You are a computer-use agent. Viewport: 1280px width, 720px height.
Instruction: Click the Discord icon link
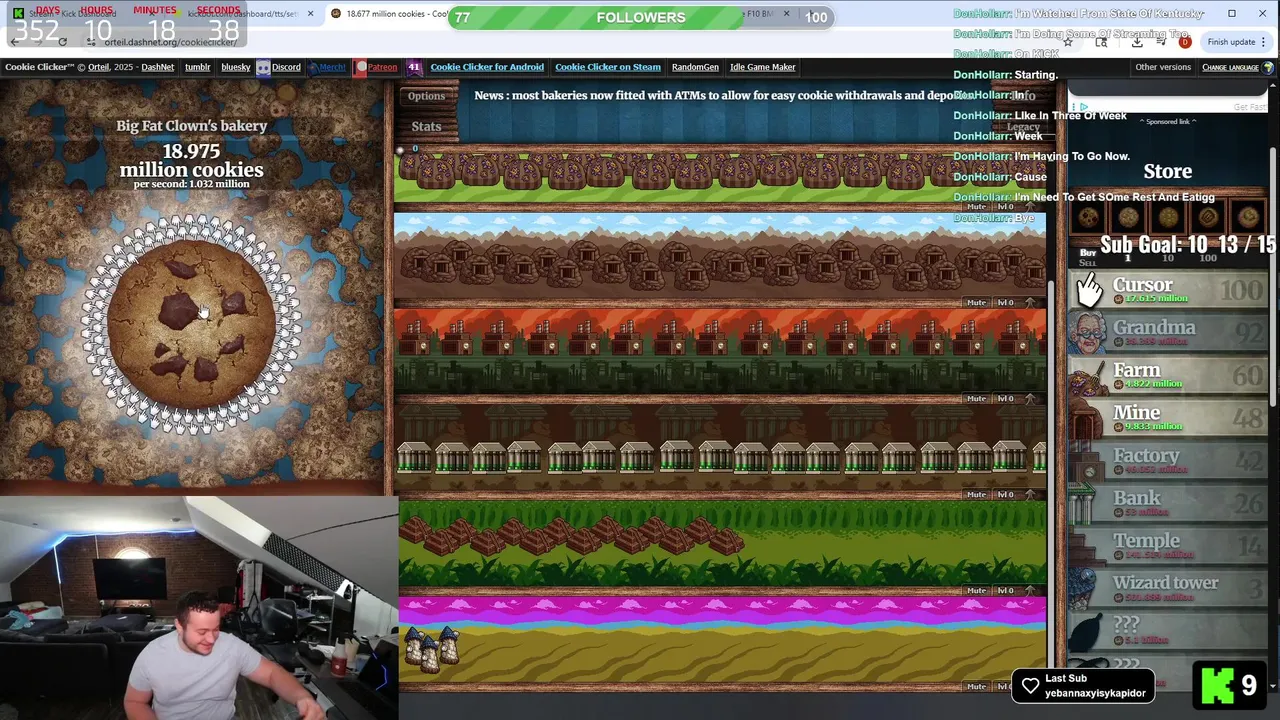[263, 67]
